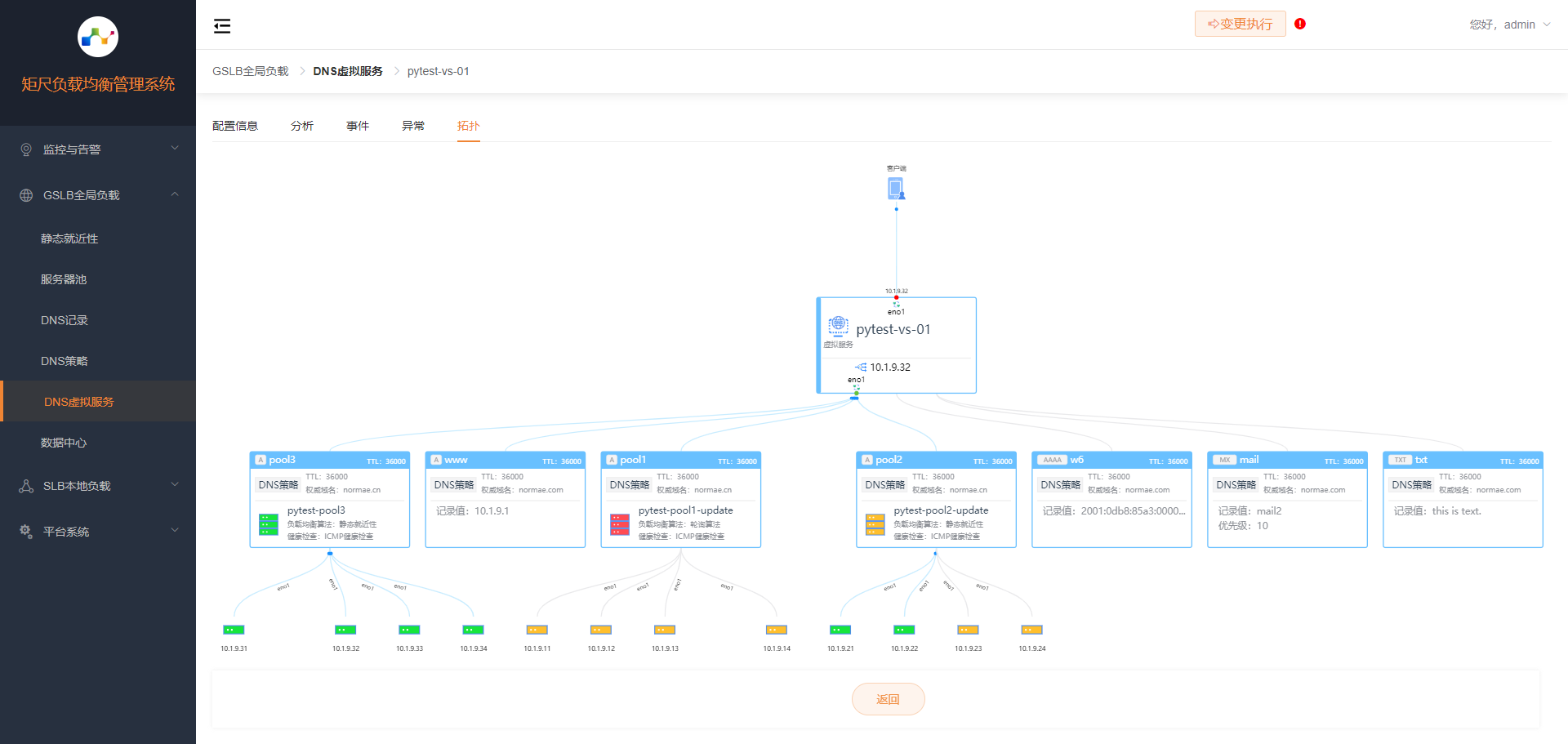Click the 返回 button
The width and height of the screenshot is (1568, 744).
click(888, 699)
